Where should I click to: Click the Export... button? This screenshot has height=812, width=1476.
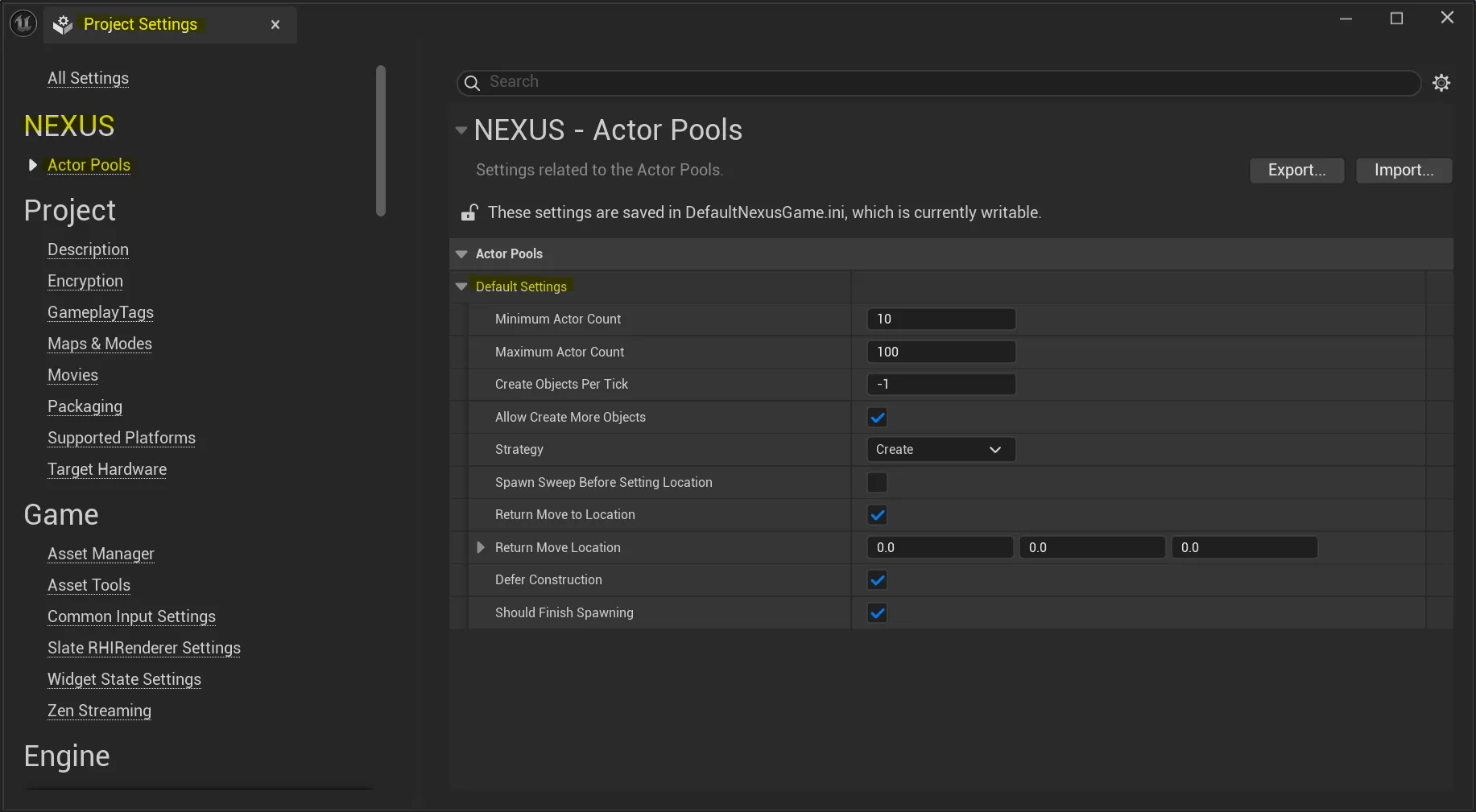point(1296,171)
